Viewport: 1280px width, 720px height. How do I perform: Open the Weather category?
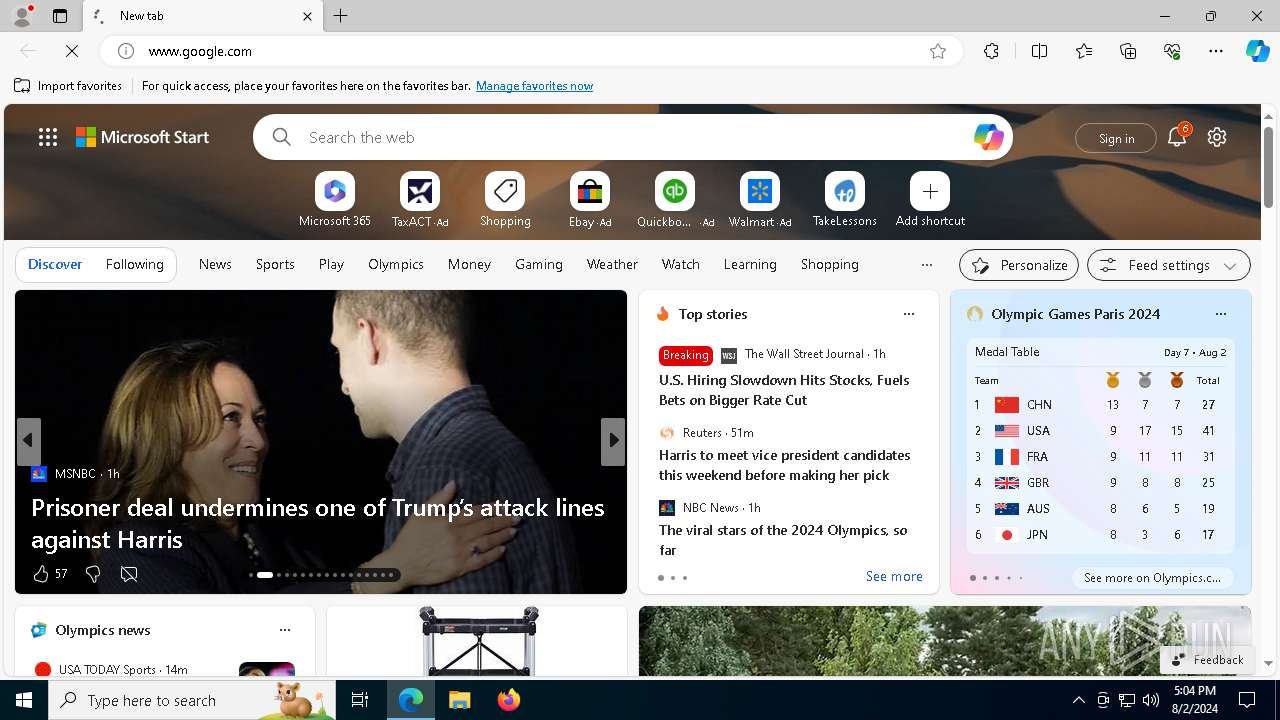pos(612,264)
